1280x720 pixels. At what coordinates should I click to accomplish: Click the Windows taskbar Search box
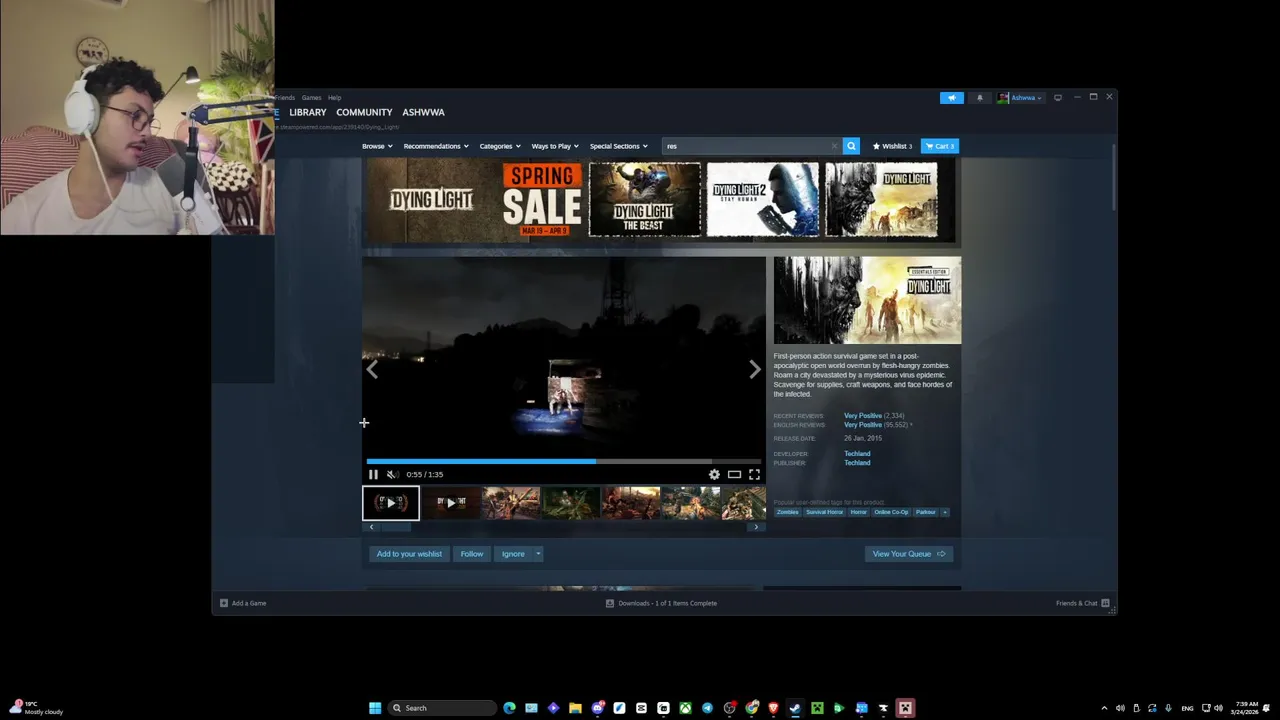tap(442, 708)
